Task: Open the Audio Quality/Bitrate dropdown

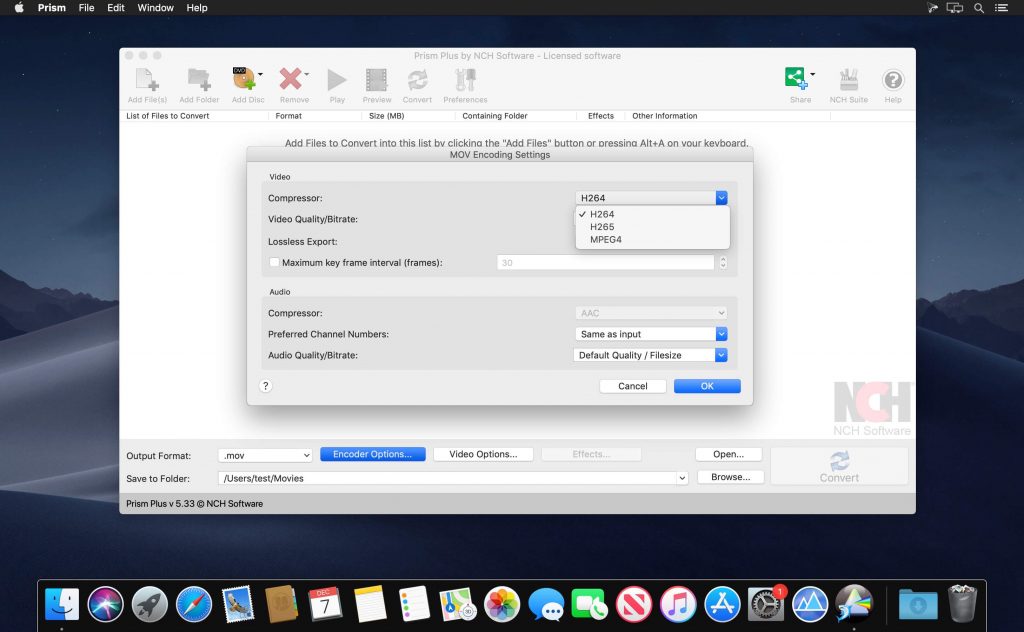Action: (650, 355)
